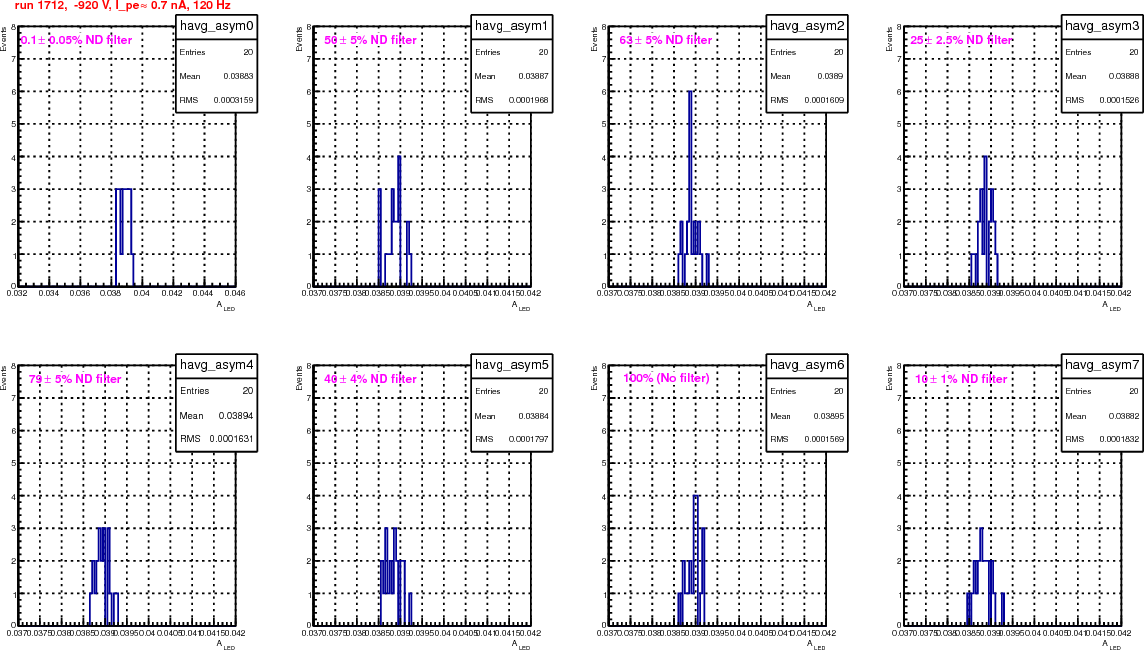
Task: Click the RMS value 0.0001968
Action: point(529,100)
